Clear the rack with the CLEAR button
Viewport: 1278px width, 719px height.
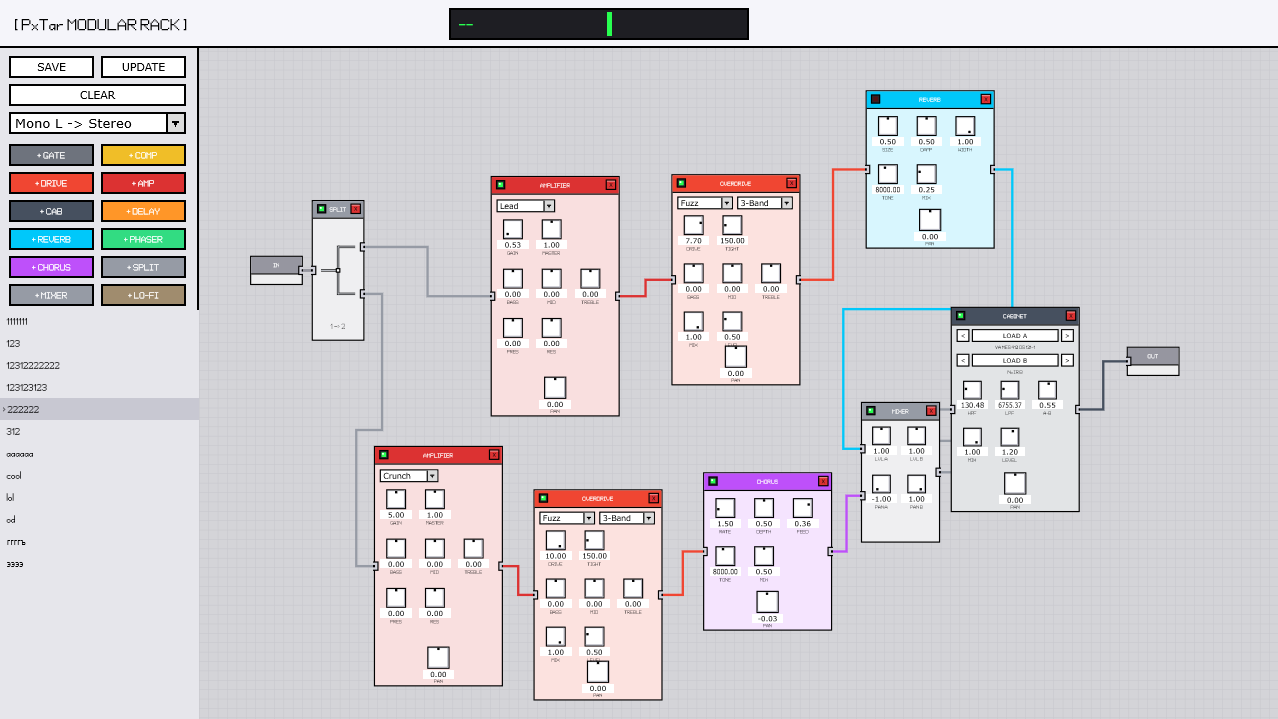click(x=97, y=95)
